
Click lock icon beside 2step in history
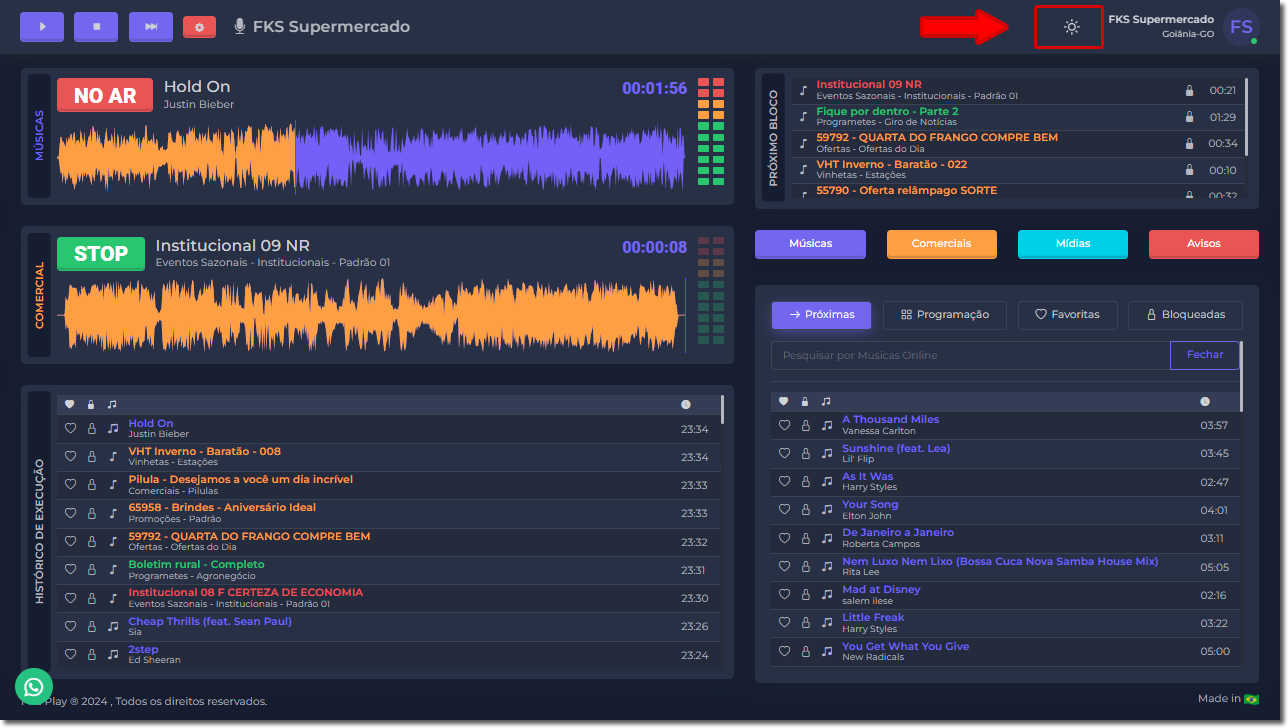[91, 654]
